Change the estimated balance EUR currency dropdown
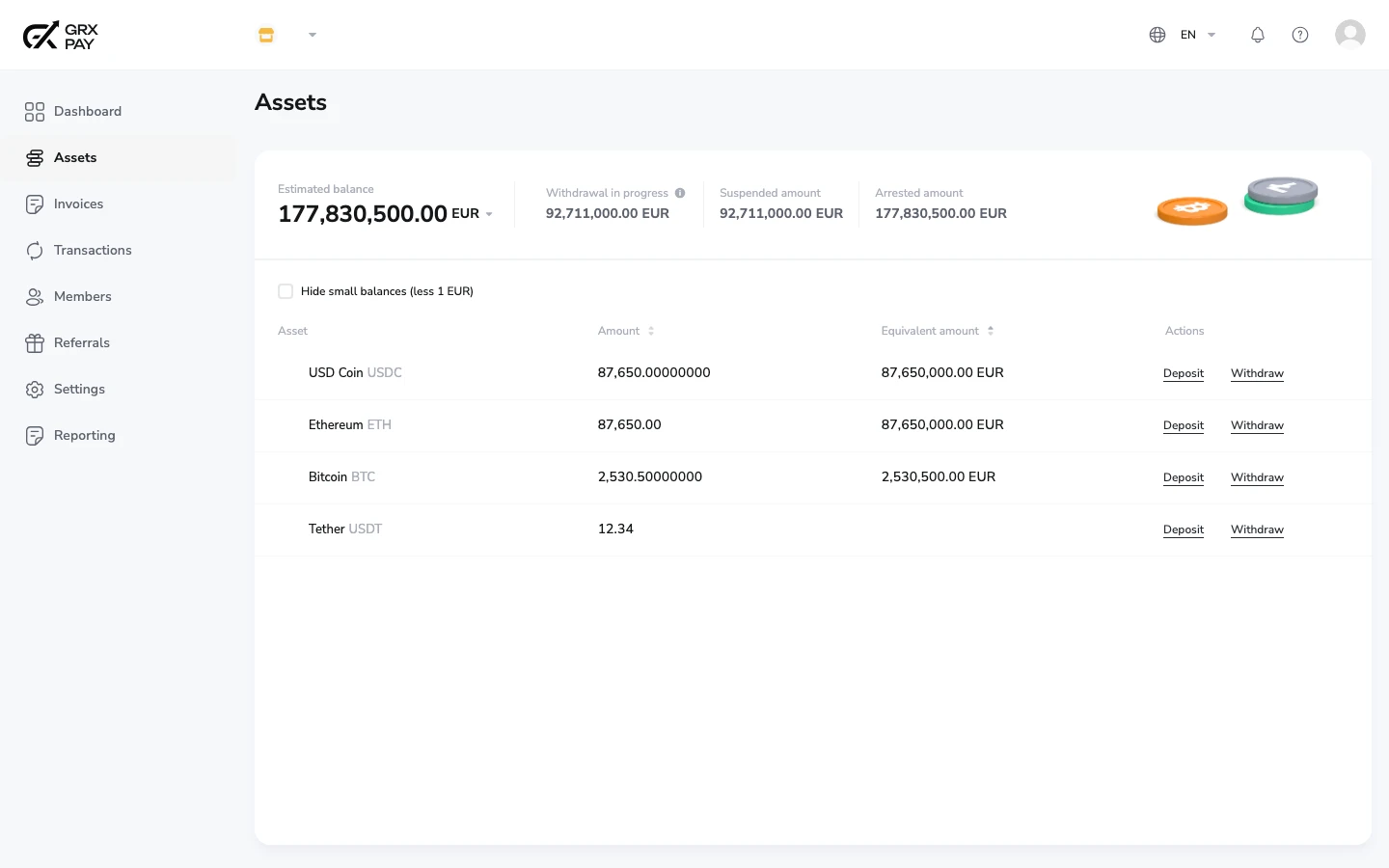The image size is (1389, 868). tap(473, 214)
